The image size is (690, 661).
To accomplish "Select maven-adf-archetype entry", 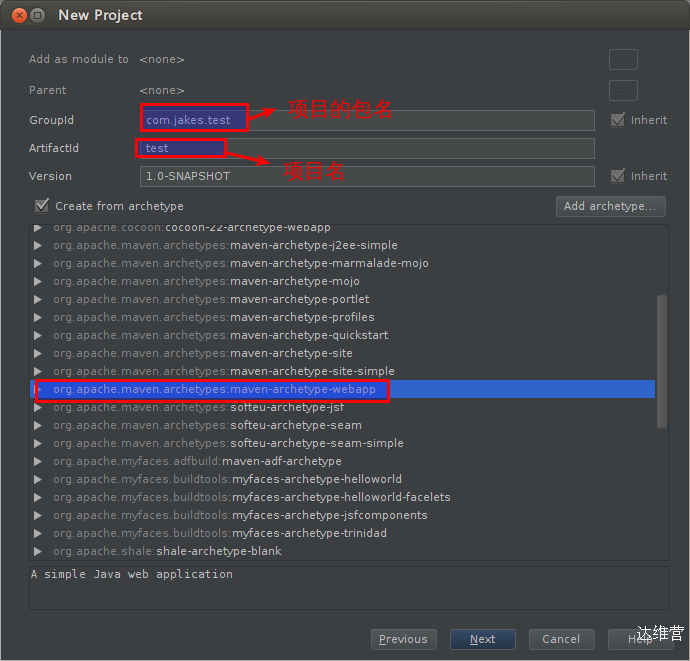I will pos(342,461).
